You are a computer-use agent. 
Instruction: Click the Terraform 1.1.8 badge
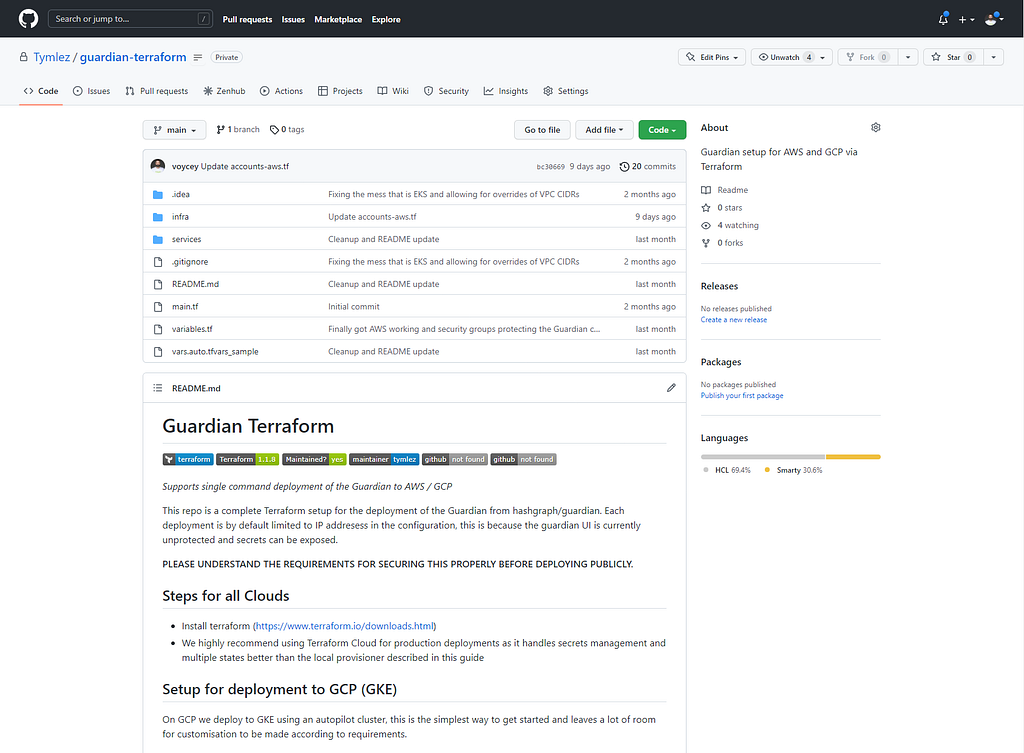pyautogui.click(x=248, y=459)
